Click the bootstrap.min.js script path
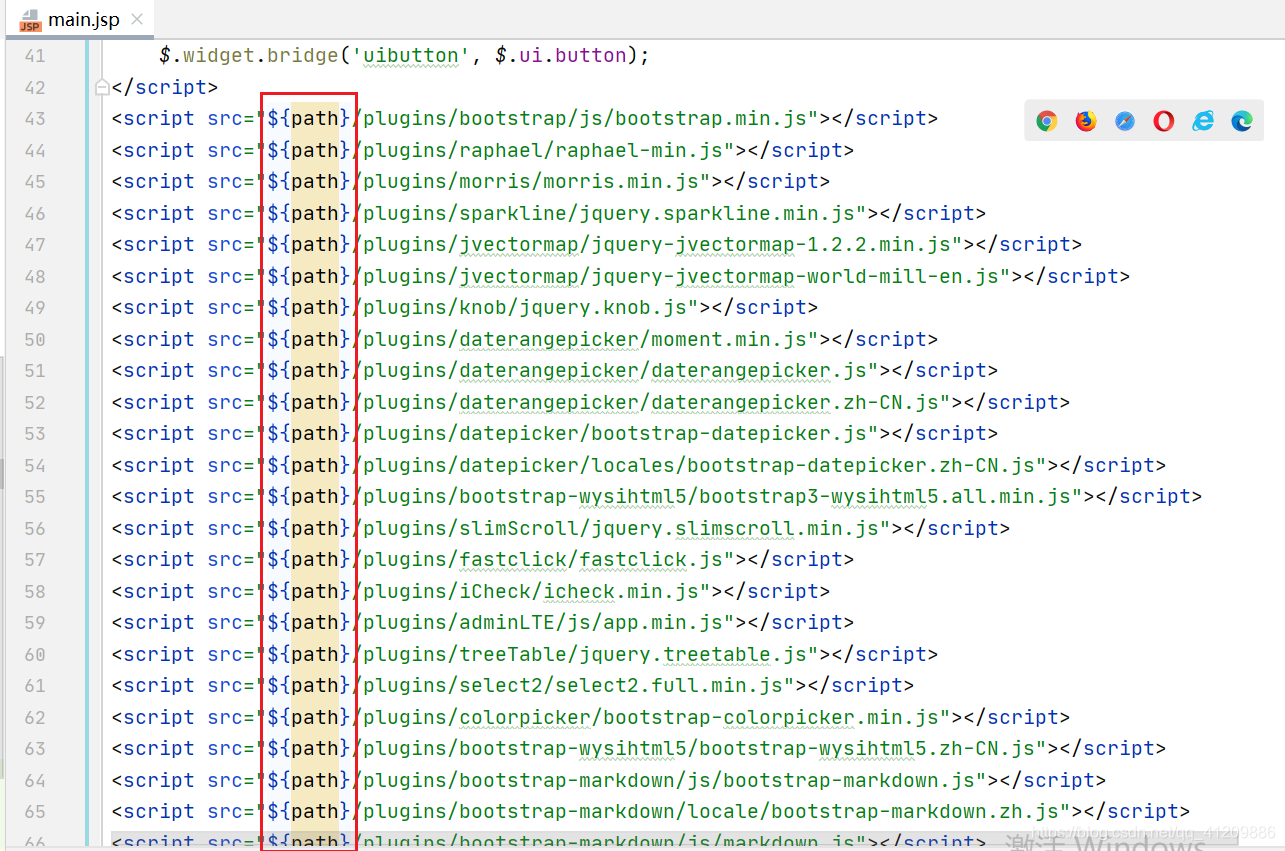This screenshot has width=1285, height=851. coord(584,119)
